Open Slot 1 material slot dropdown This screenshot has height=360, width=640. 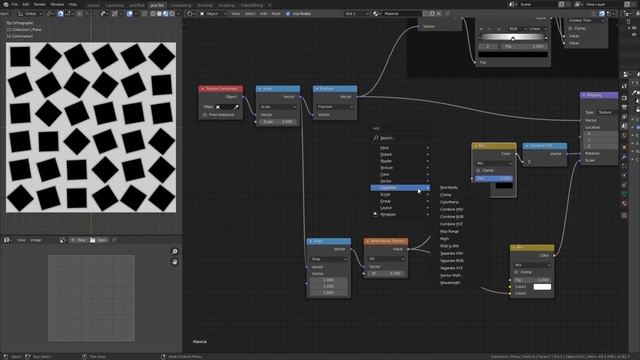pos(356,13)
